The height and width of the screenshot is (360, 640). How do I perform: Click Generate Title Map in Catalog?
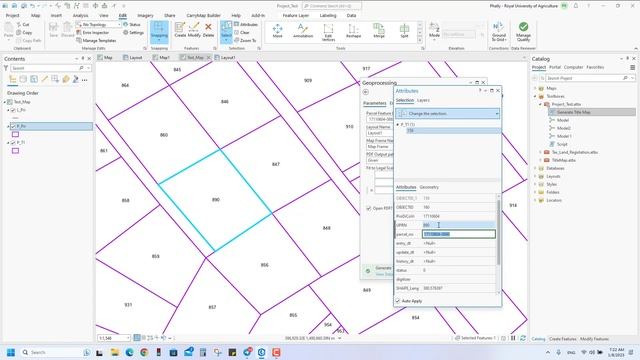point(573,112)
